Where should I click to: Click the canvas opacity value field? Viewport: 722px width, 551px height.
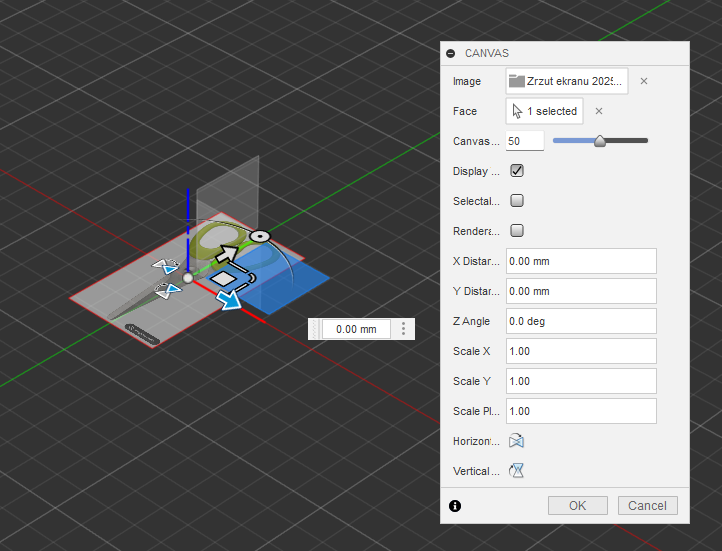click(x=525, y=141)
